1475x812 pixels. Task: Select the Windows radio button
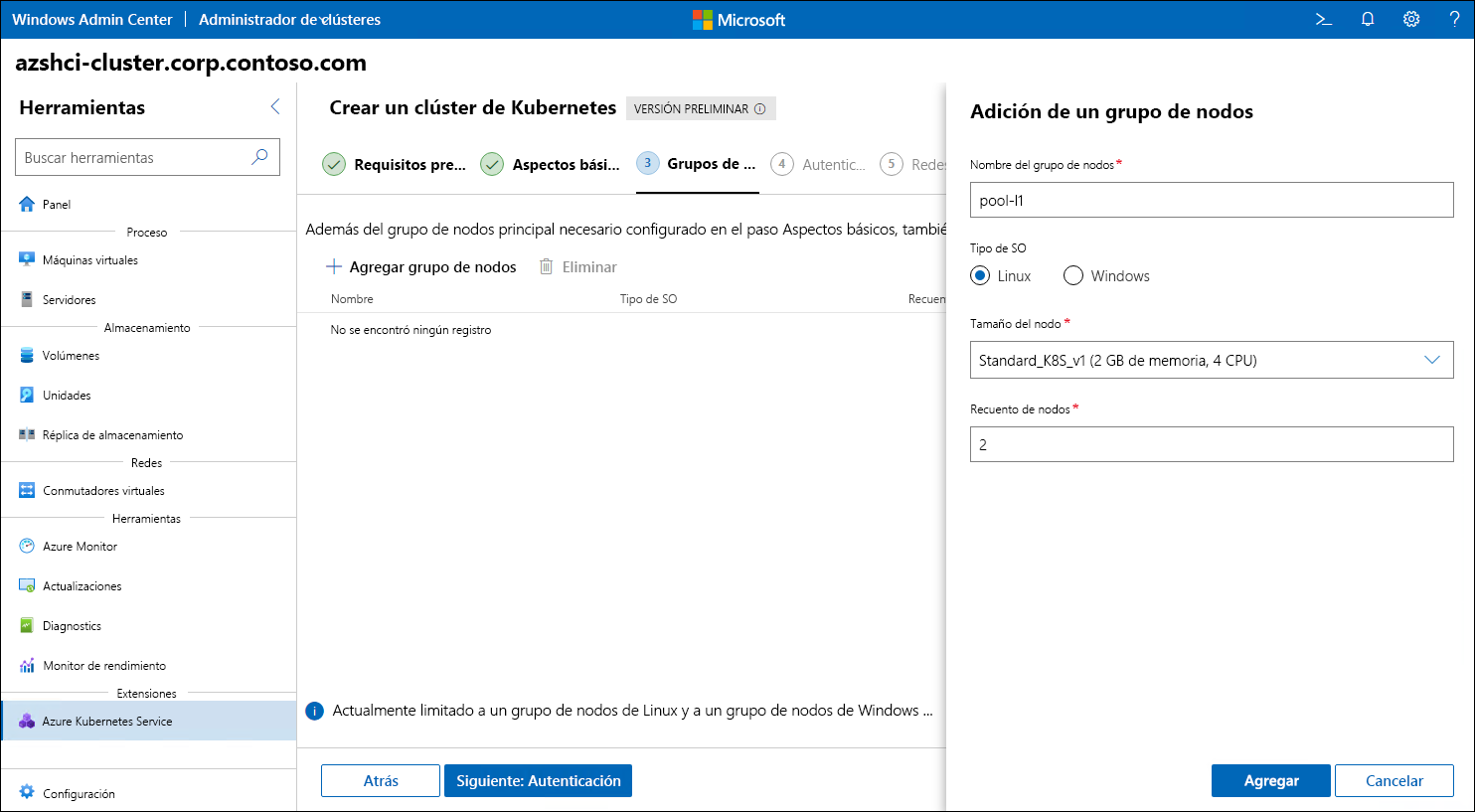tap(1073, 276)
